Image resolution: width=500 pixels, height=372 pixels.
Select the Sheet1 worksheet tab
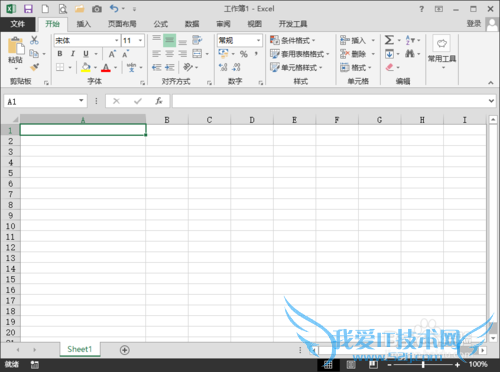click(80, 349)
